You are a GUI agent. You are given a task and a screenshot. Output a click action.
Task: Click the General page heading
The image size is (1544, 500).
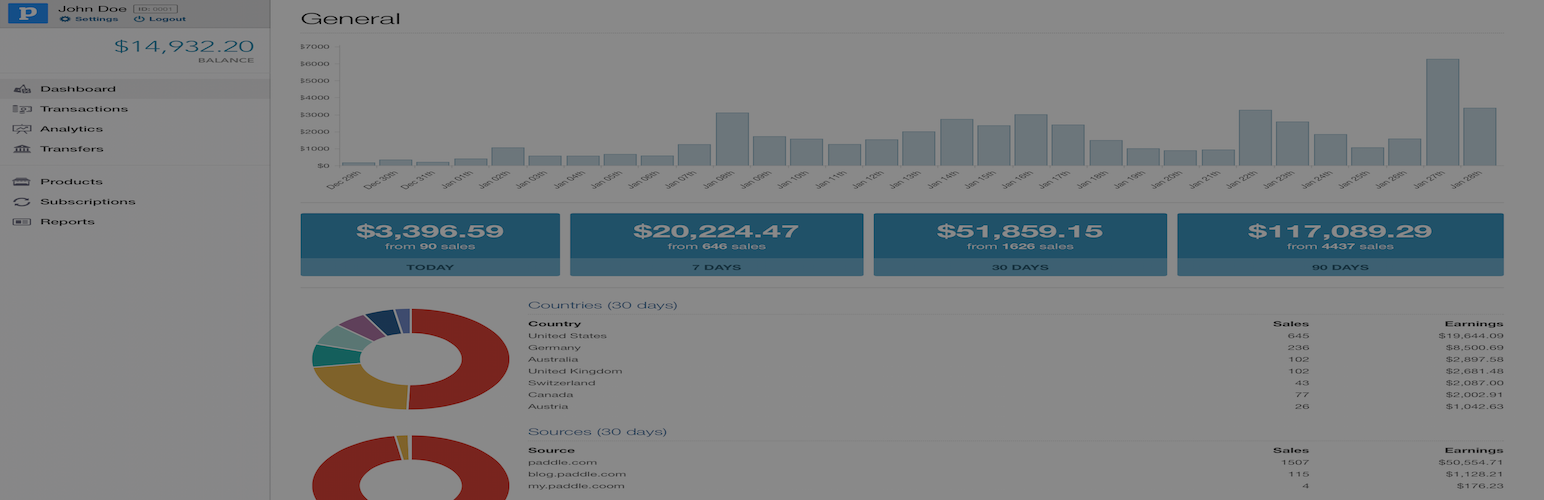click(350, 19)
